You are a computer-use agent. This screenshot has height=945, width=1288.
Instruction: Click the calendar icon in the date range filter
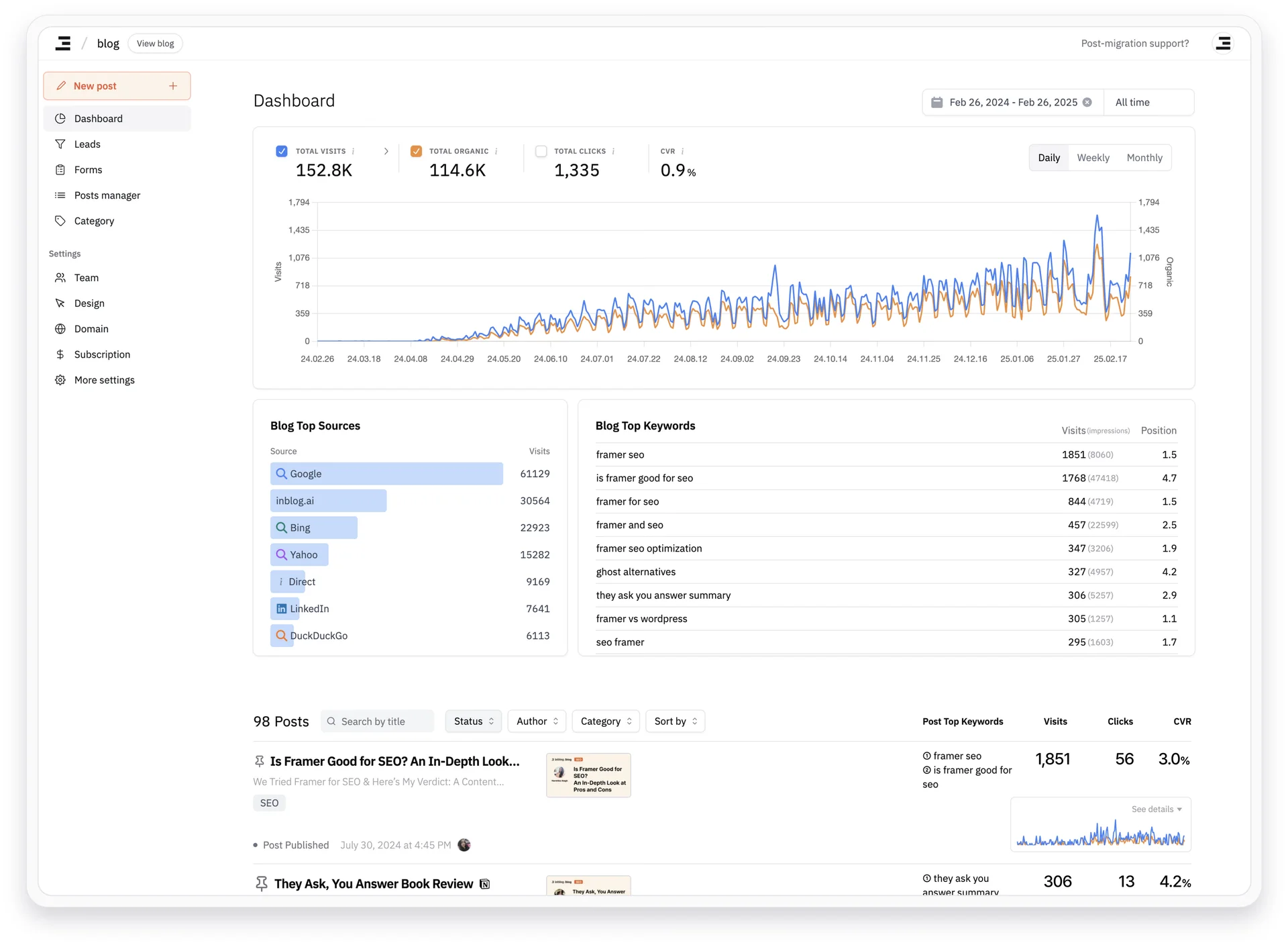(x=937, y=102)
